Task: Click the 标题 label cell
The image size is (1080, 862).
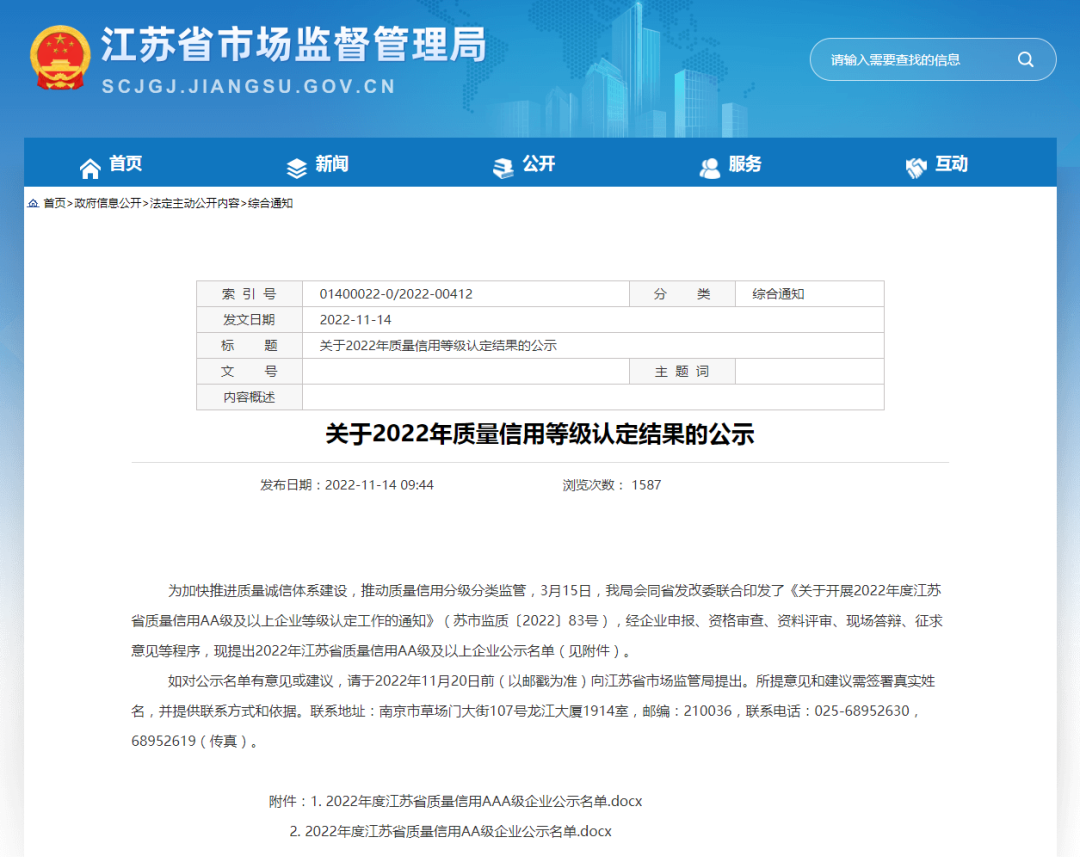Action: coord(249,346)
